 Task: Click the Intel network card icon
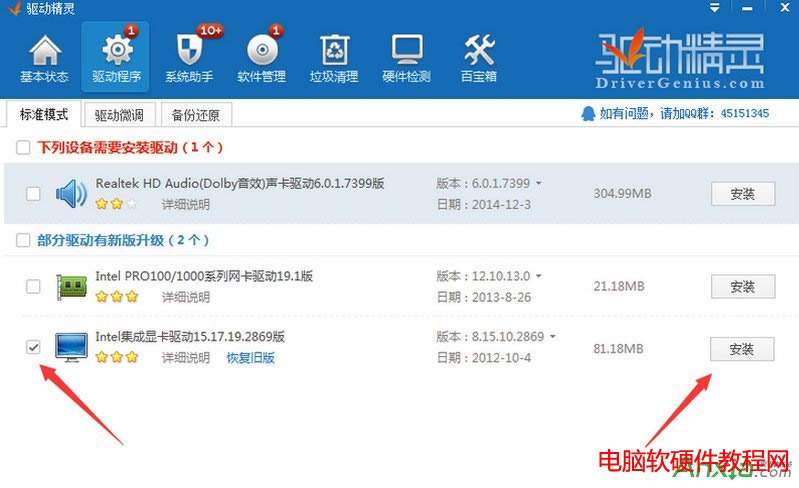pos(71,286)
